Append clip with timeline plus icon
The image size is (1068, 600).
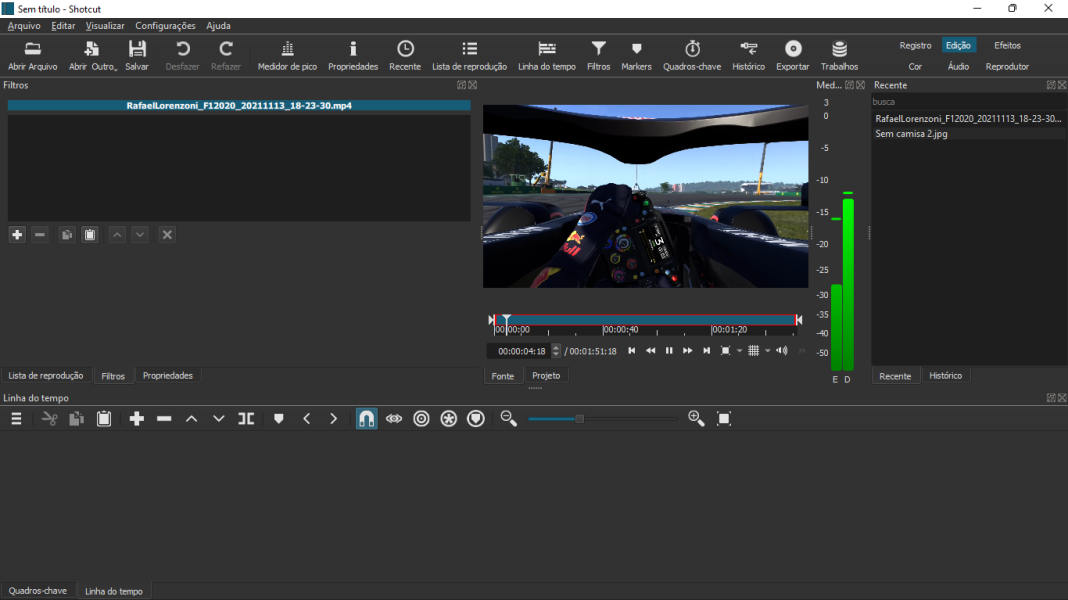pyautogui.click(x=137, y=419)
